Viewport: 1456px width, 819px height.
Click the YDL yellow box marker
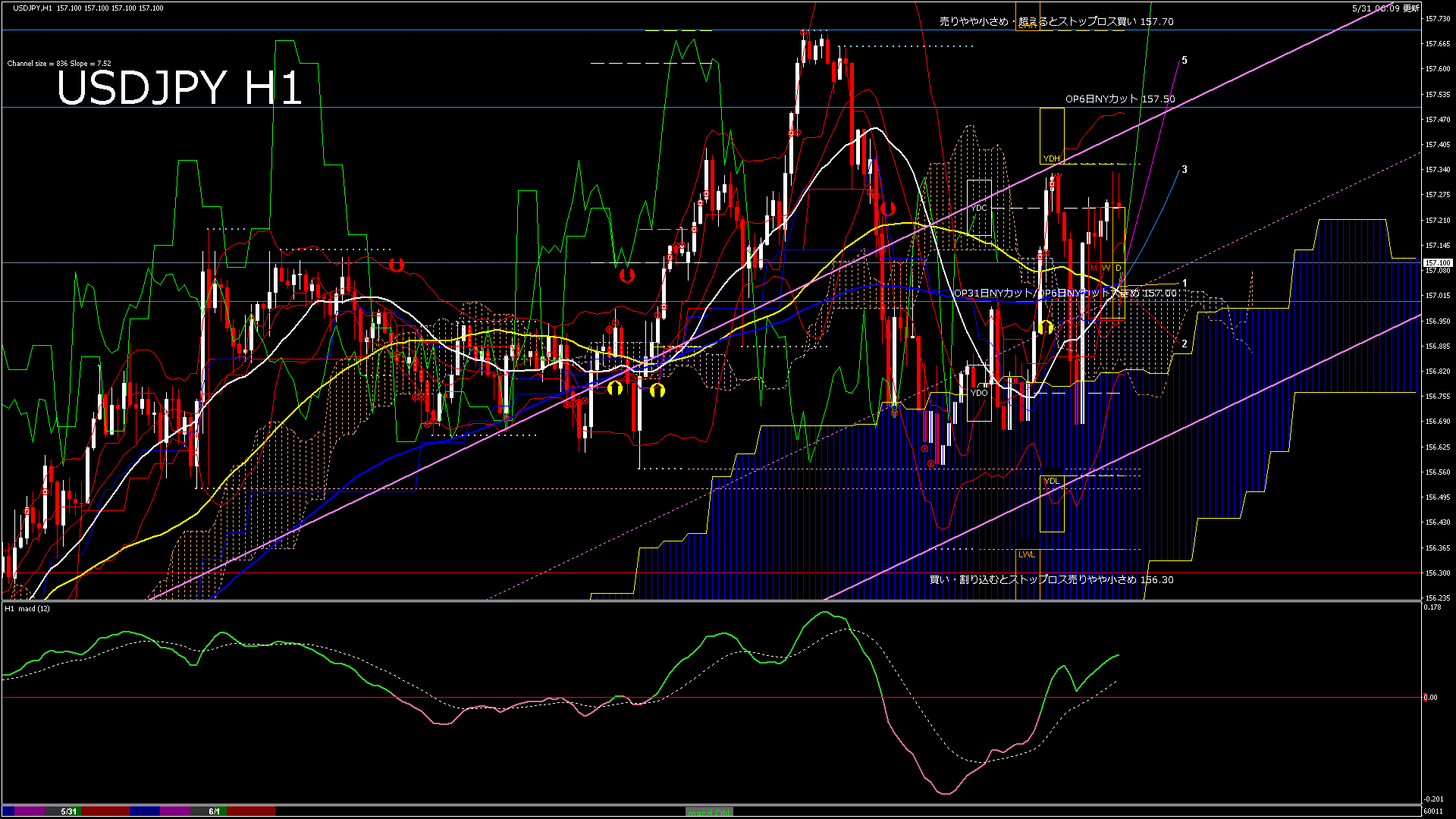click(1051, 481)
